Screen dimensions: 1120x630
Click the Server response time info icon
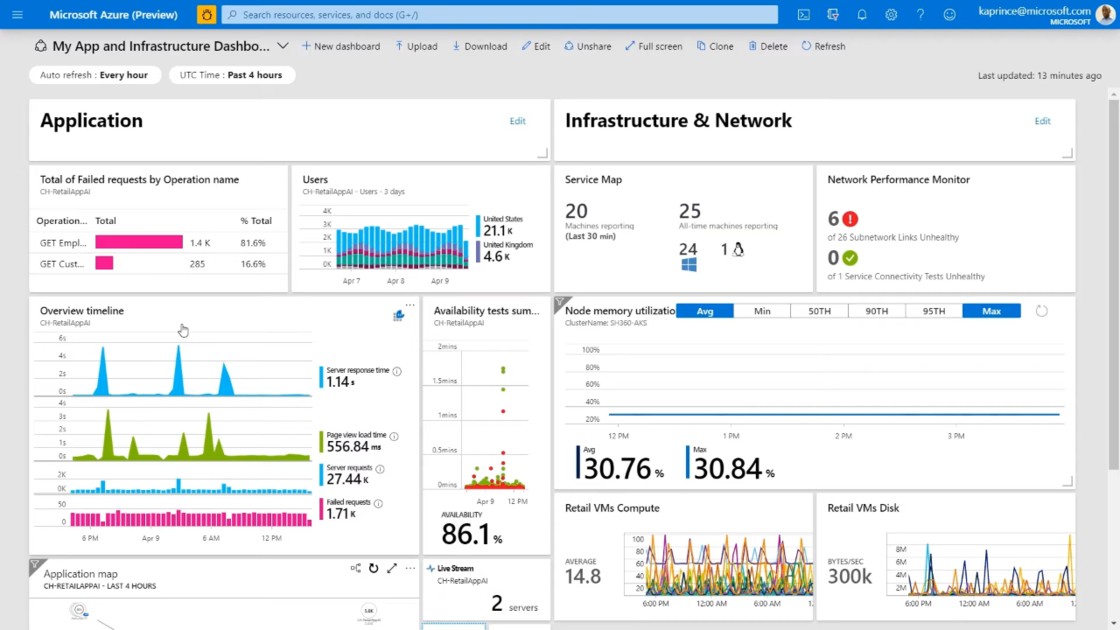click(x=397, y=371)
